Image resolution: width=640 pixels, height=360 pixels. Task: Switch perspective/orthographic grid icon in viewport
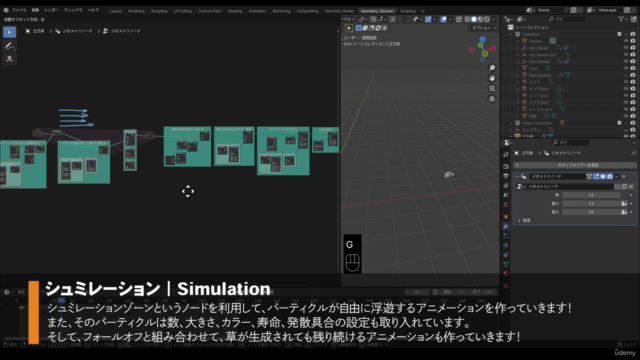coord(492,99)
